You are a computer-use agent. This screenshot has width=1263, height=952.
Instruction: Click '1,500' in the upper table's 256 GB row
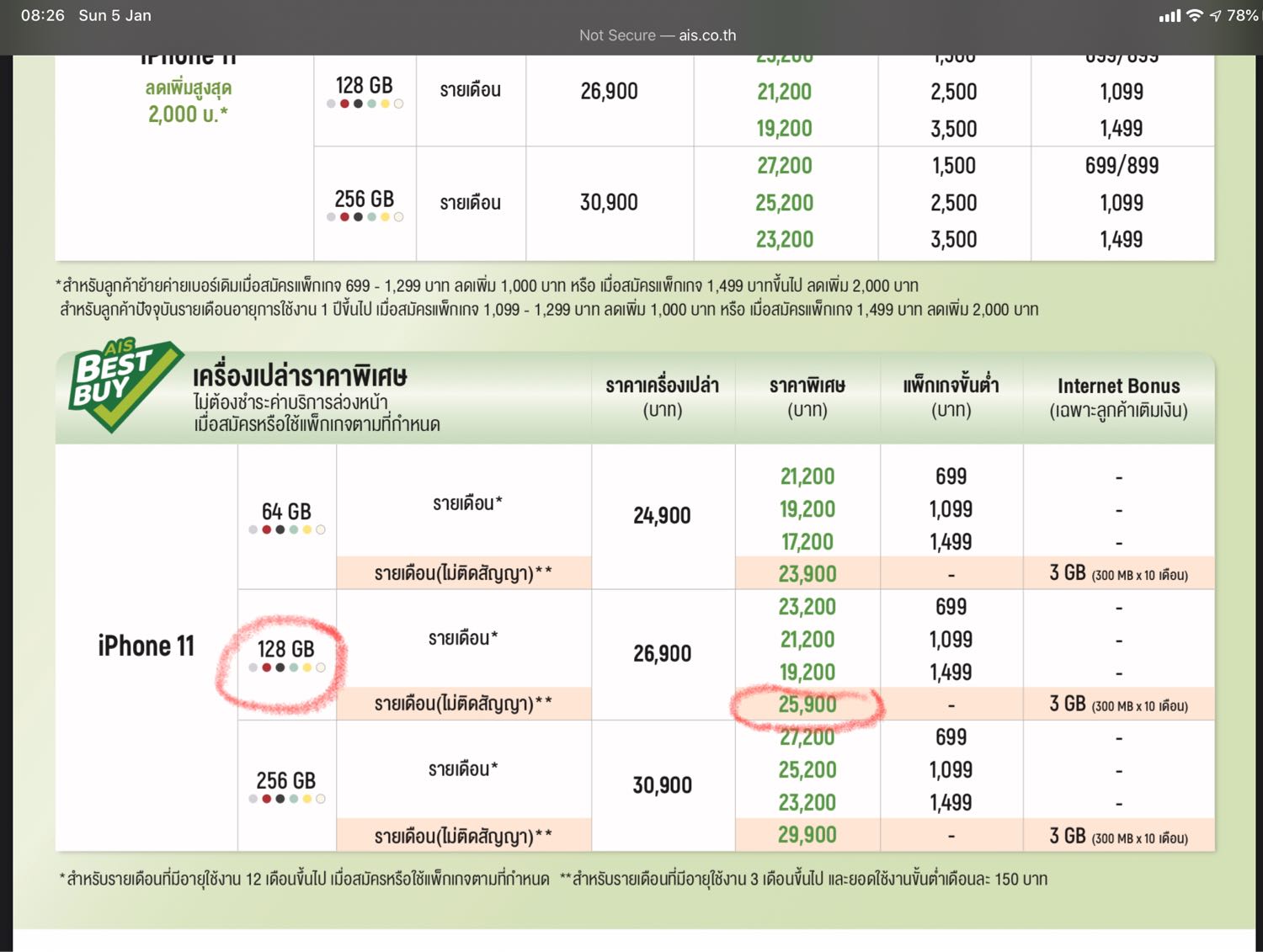953,166
